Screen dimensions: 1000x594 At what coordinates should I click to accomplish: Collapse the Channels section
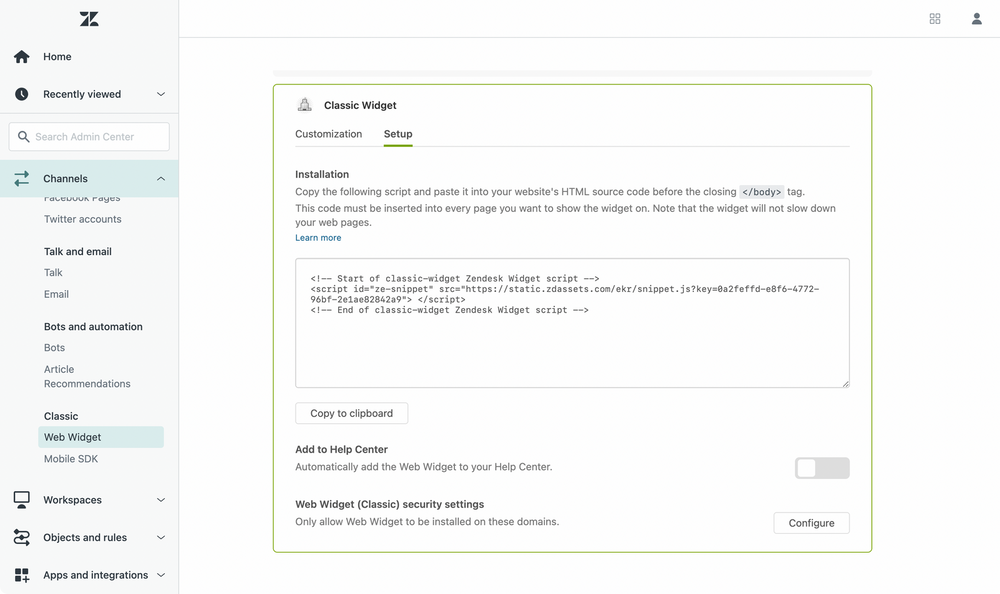pos(160,178)
